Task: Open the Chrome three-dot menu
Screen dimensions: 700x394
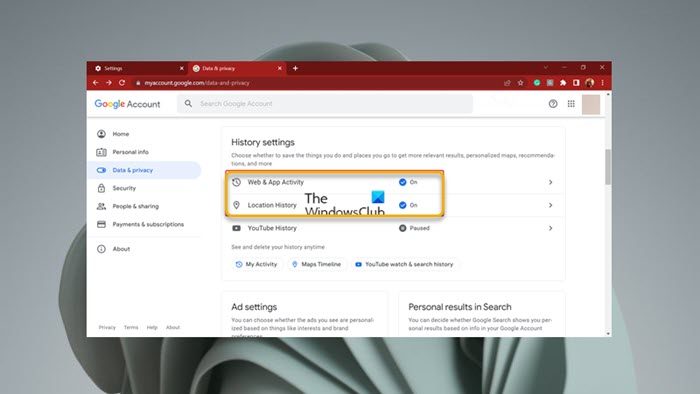Action: pos(603,83)
